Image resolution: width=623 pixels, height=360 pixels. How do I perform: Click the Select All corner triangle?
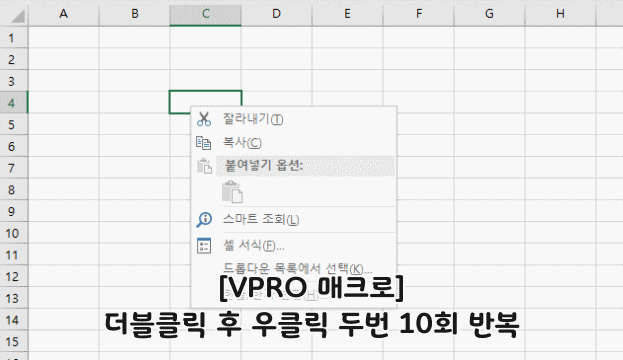pyautogui.click(x=17, y=16)
